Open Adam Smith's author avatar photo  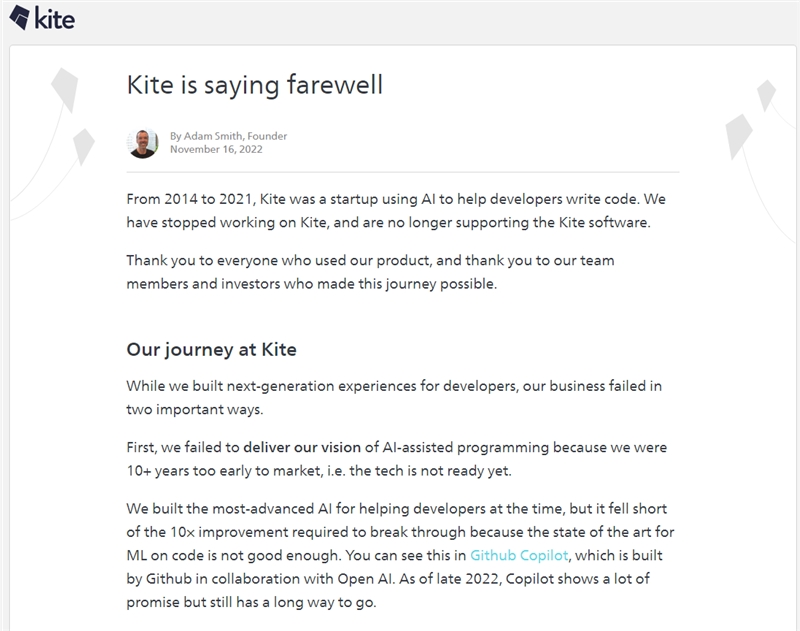coord(144,143)
